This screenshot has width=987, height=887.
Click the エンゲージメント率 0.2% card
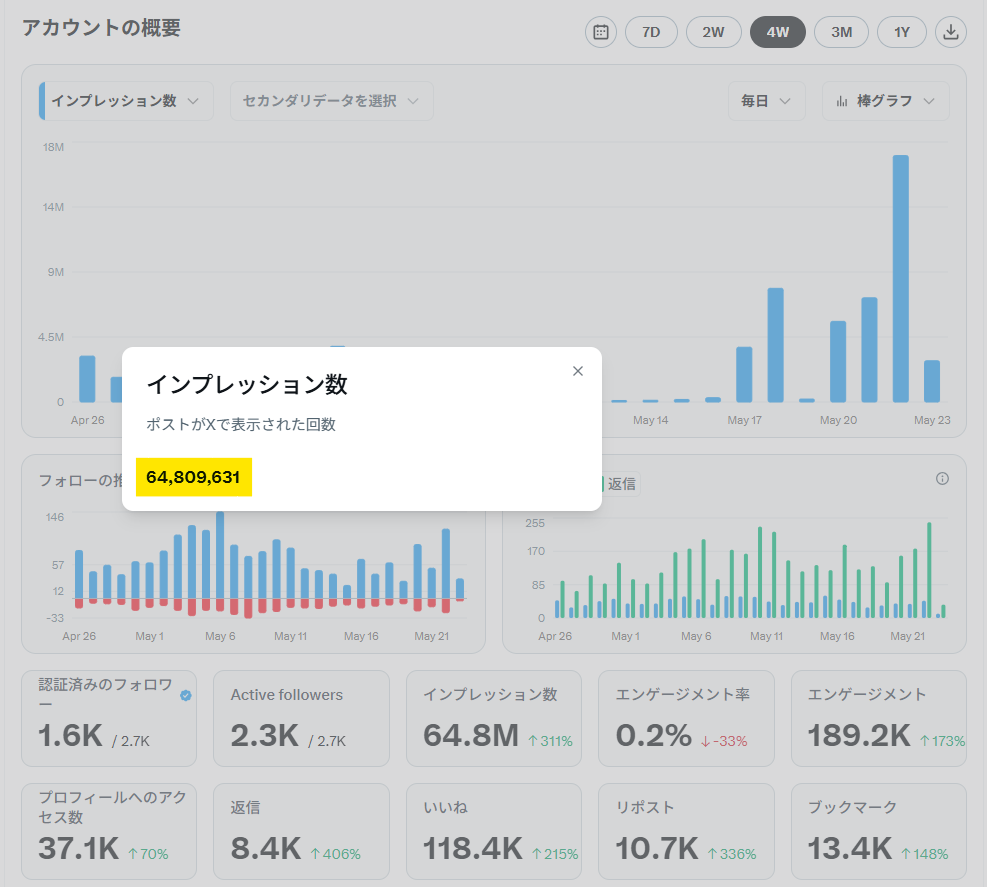[686, 718]
